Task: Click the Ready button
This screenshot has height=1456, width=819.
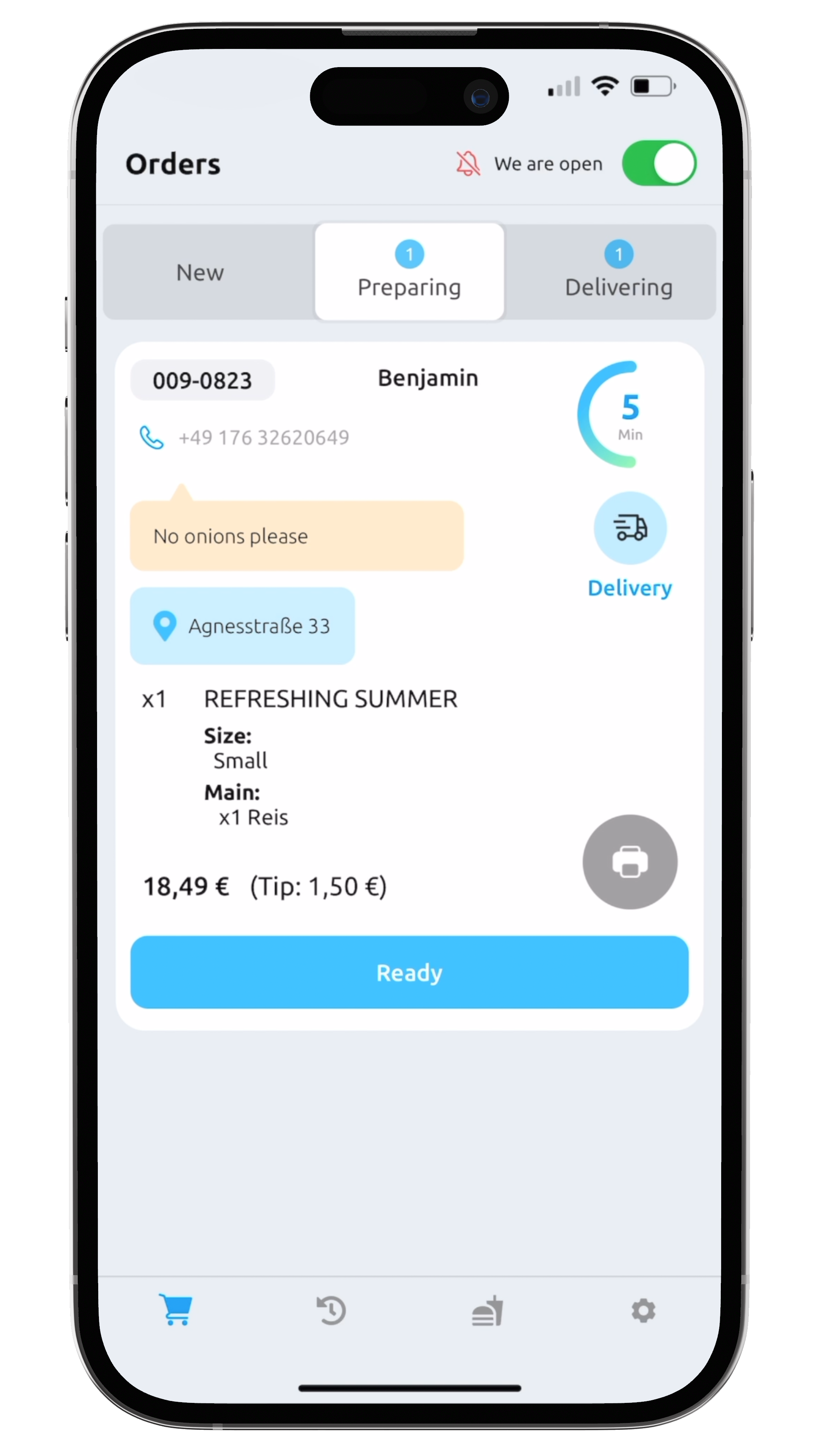Action: (x=409, y=971)
